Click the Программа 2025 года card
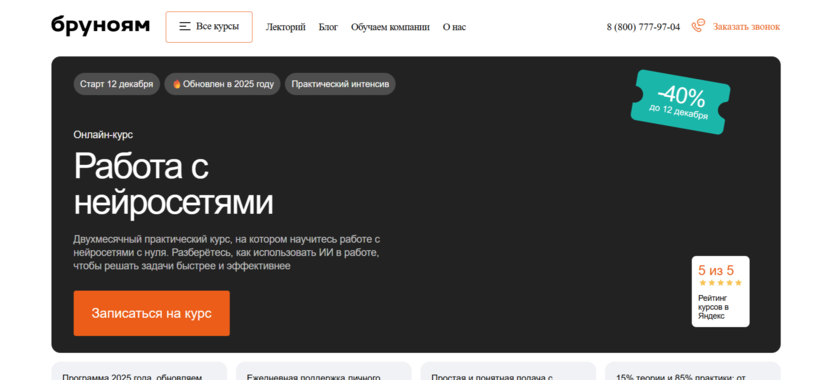This screenshot has height=380, width=832. pyautogui.click(x=139, y=371)
